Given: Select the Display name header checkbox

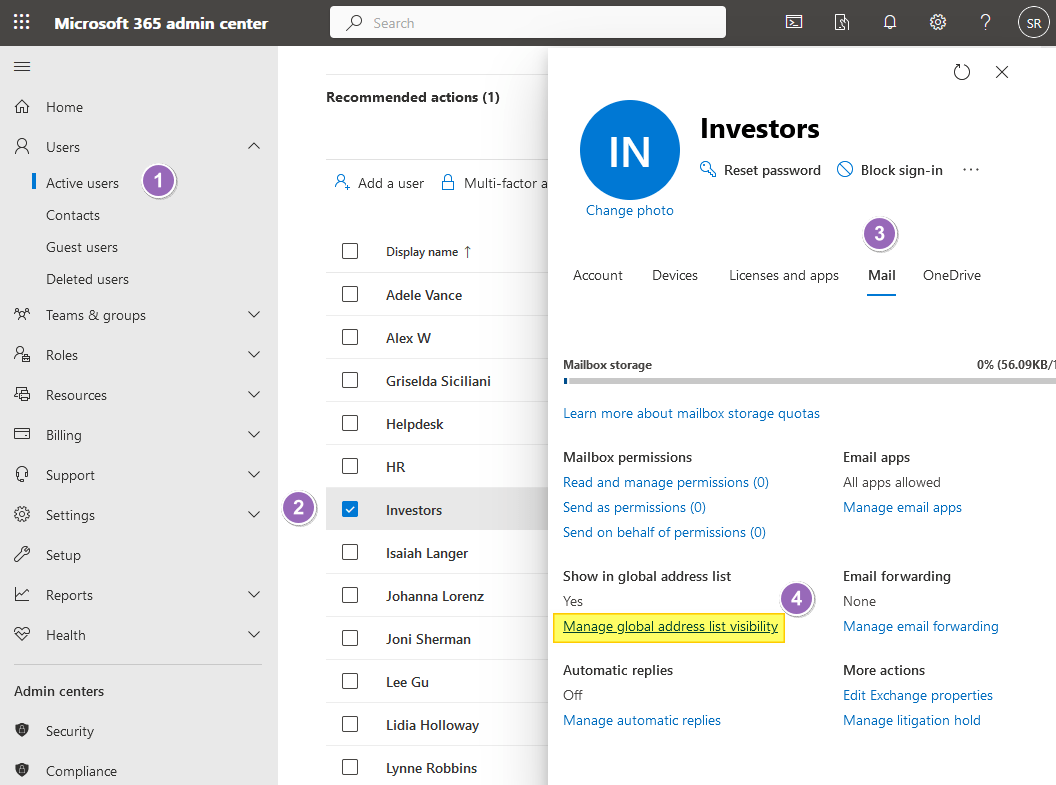Looking at the screenshot, I should pyautogui.click(x=350, y=251).
